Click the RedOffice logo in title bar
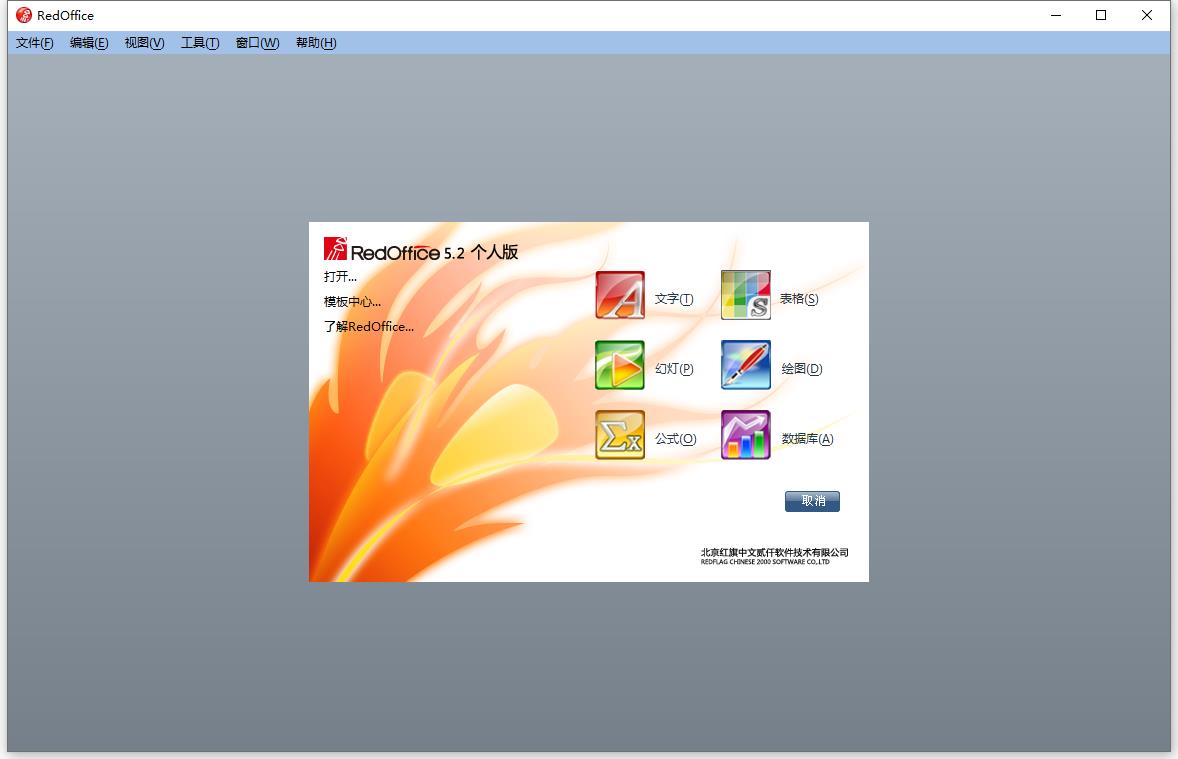This screenshot has height=759, width=1178. (x=24, y=15)
